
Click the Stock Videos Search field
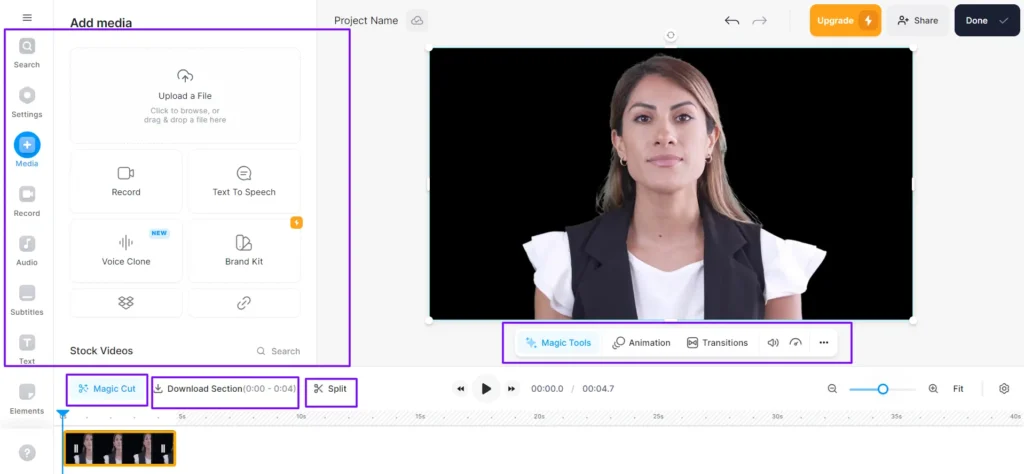(x=279, y=351)
